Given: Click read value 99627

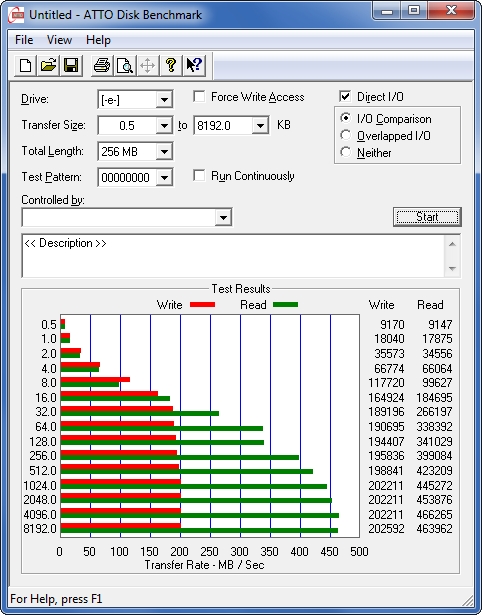Looking at the screenshot, I should pos(437,382).
